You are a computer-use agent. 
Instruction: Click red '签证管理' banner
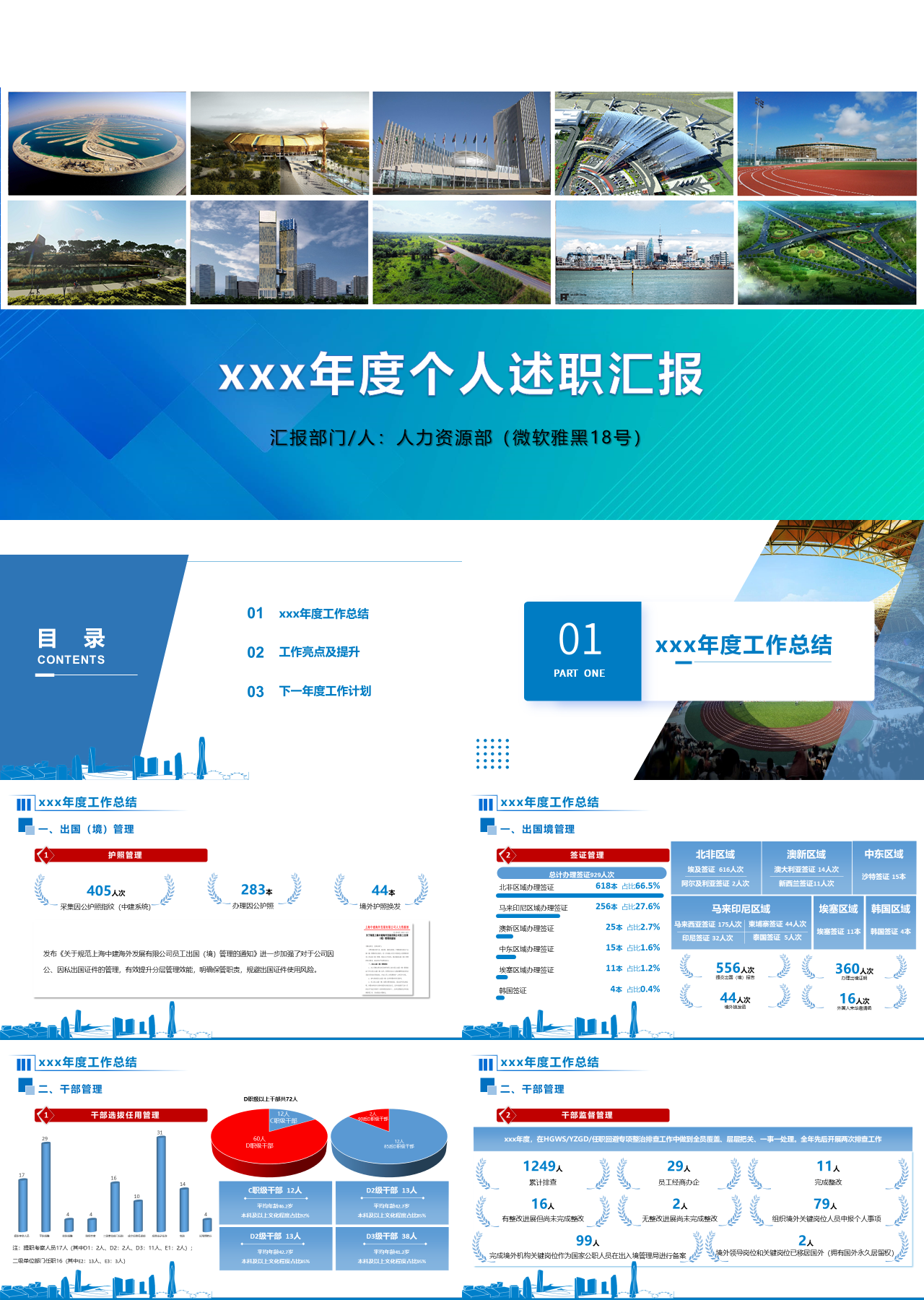[583, 855]
